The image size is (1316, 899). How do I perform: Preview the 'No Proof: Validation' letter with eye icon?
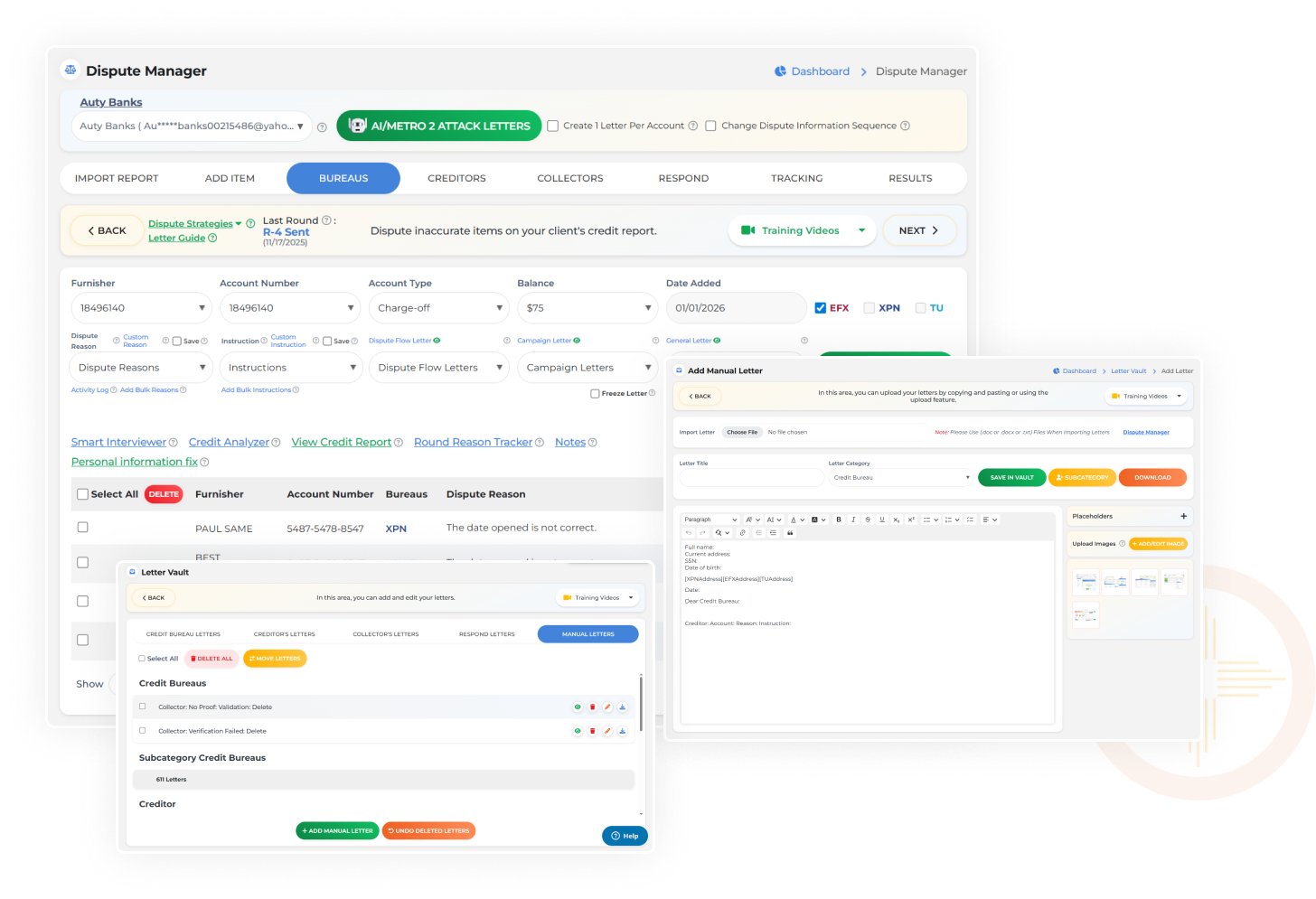pos(578,707)
